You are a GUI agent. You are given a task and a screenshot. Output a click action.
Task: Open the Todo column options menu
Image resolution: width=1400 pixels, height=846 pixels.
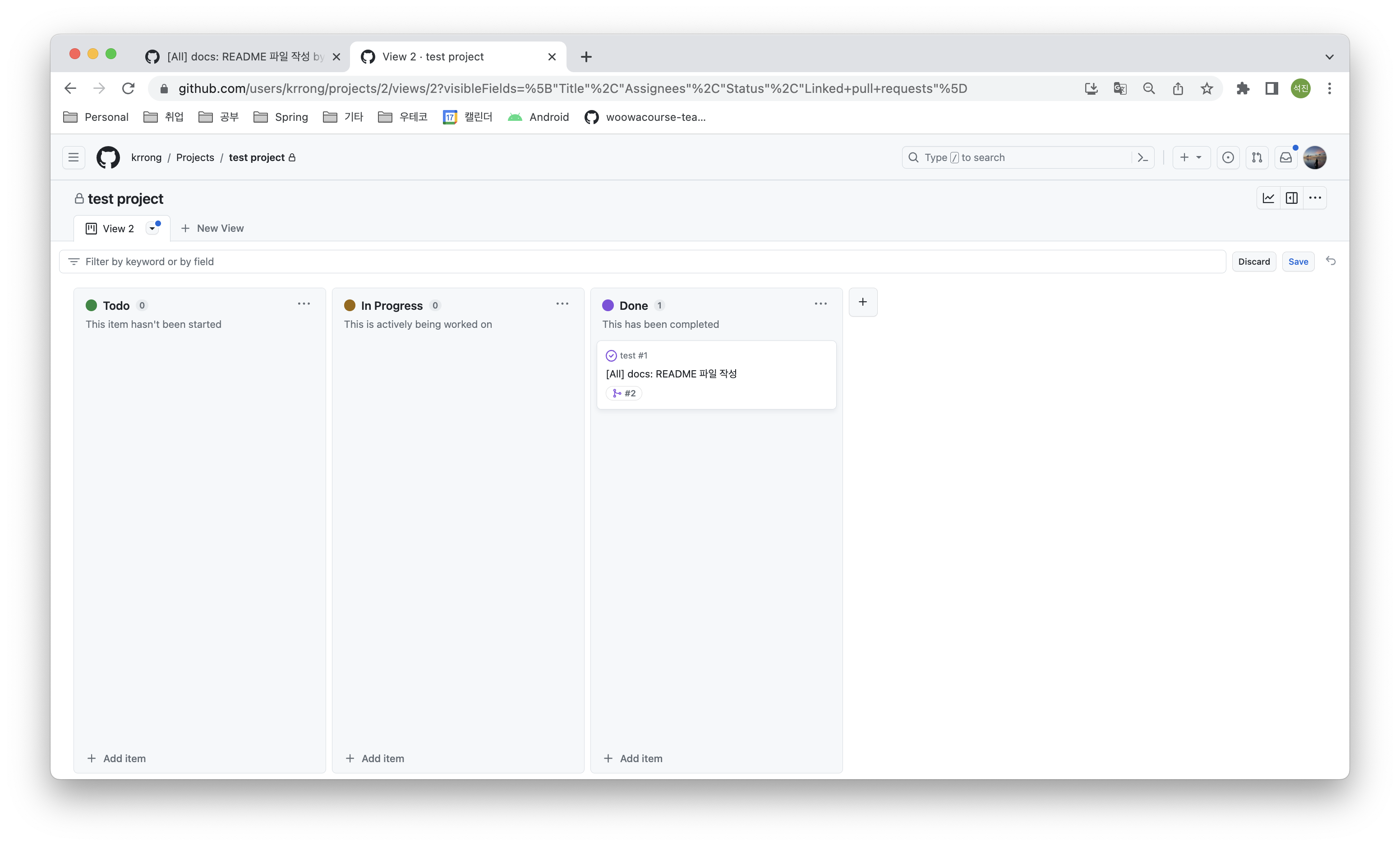pos(304,304)
